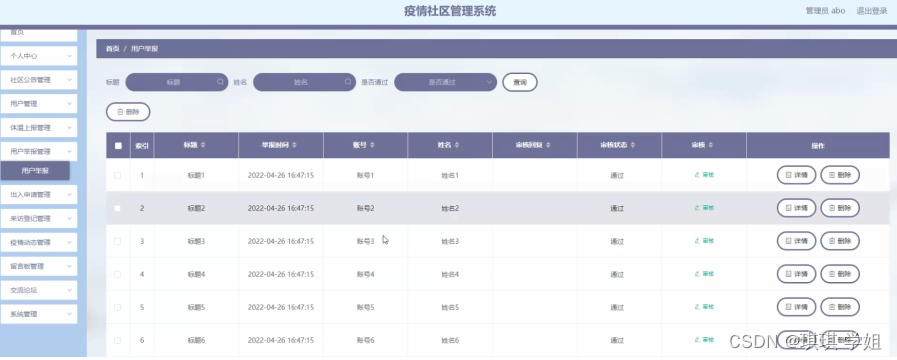Delete row 标题3 with 删除 button
This screenshot has width=897, height=360.
pyautogui.click(x=840, y=241)
